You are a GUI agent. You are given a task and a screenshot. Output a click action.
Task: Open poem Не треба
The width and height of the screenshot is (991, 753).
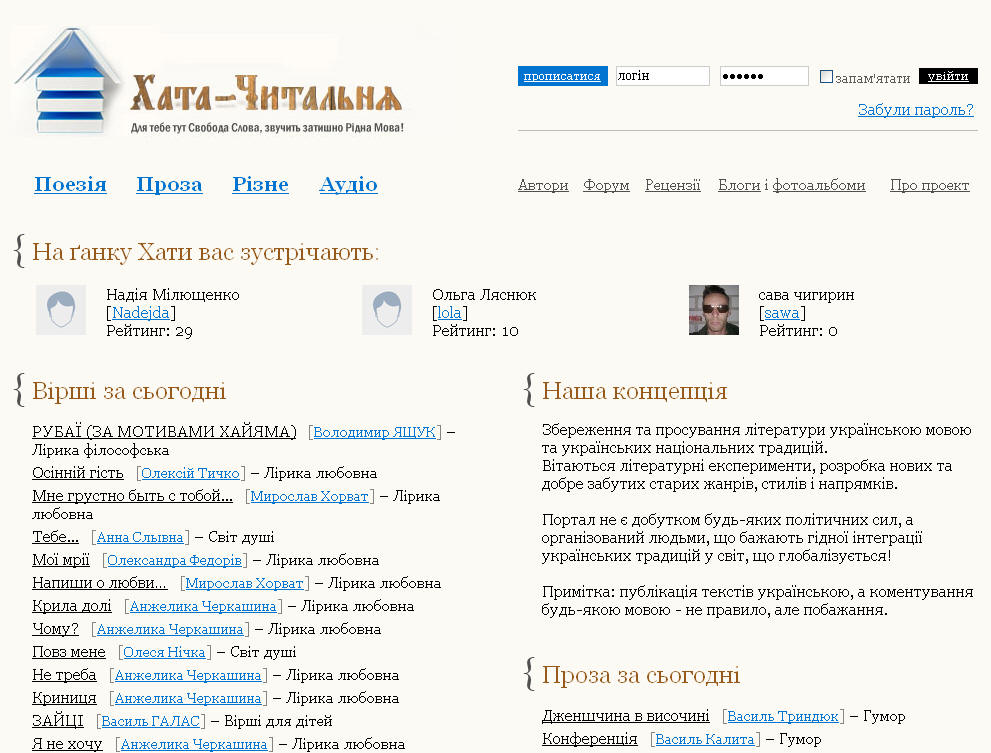click(x=64, y=675)
